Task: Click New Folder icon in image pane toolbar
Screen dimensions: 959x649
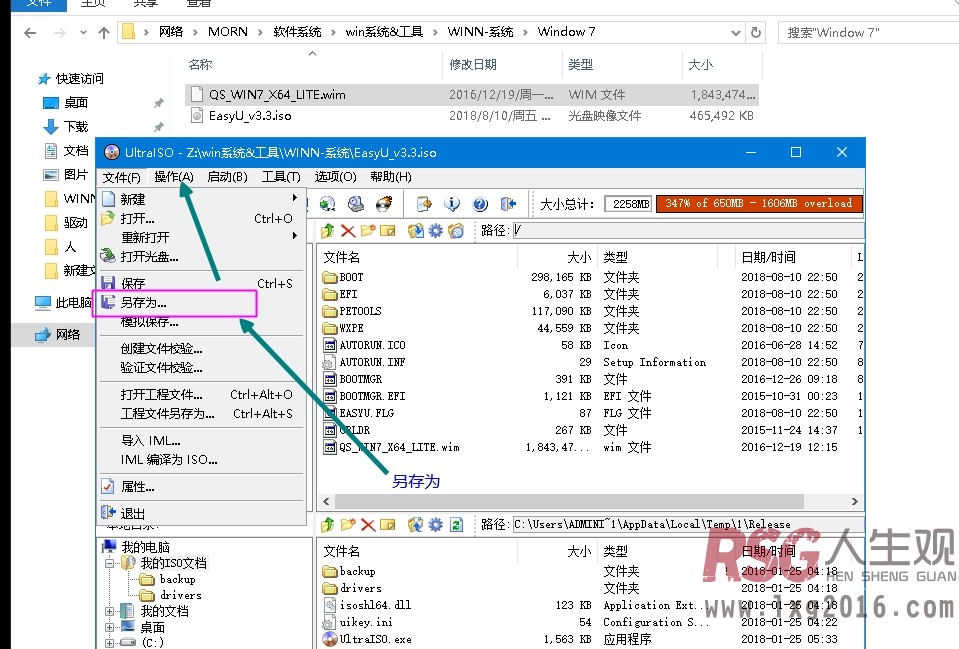Action: click(x=368, y=231)
